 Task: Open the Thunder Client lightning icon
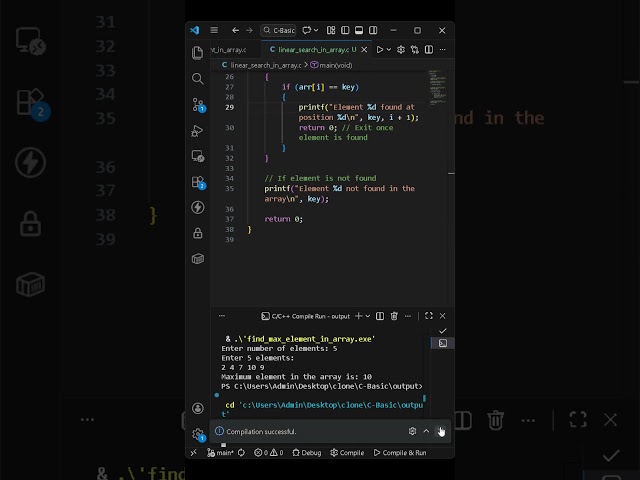coord(198,207)
